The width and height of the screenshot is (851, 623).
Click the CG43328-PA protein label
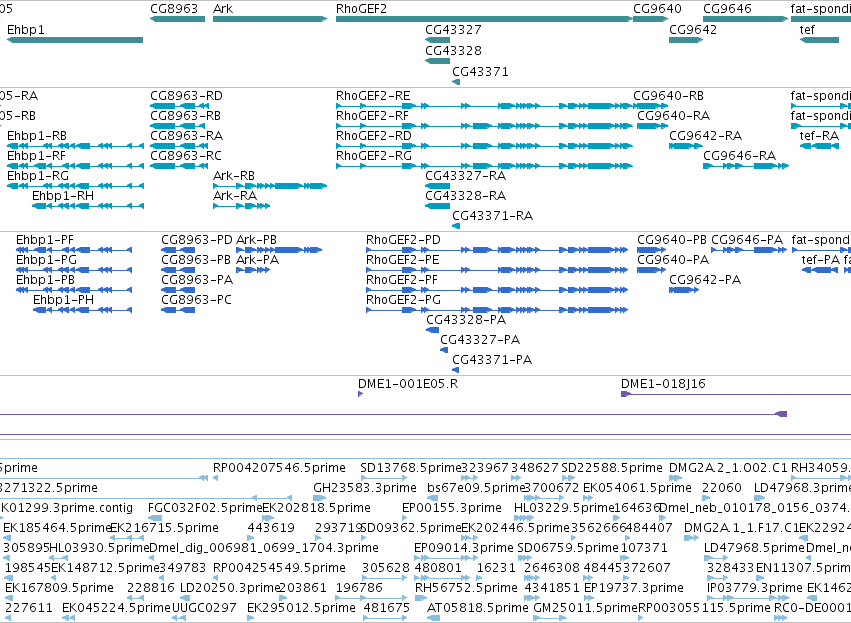point(466,320)
